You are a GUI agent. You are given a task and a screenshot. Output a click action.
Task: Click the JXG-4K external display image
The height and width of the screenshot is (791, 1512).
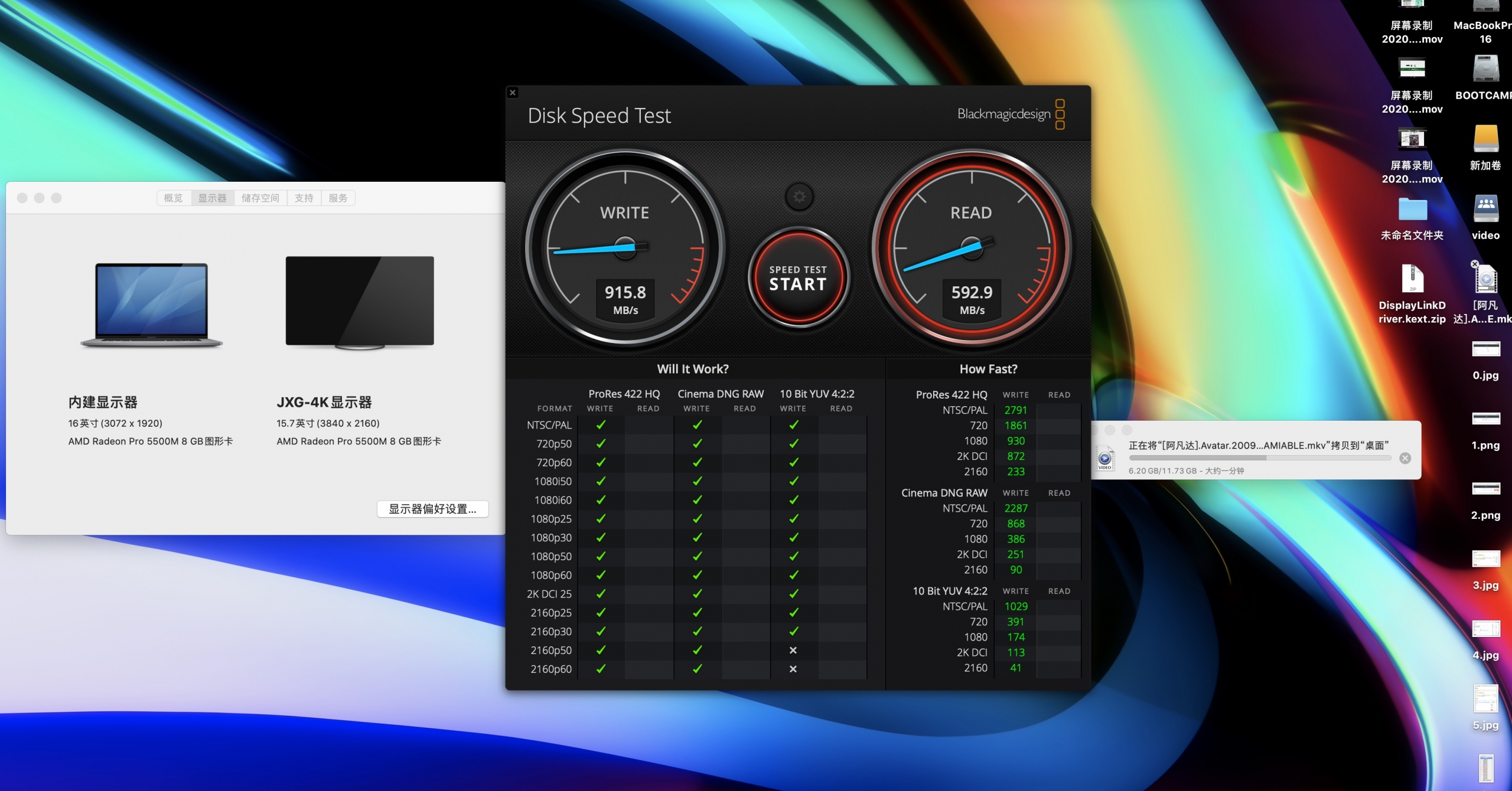click(360, 302)
